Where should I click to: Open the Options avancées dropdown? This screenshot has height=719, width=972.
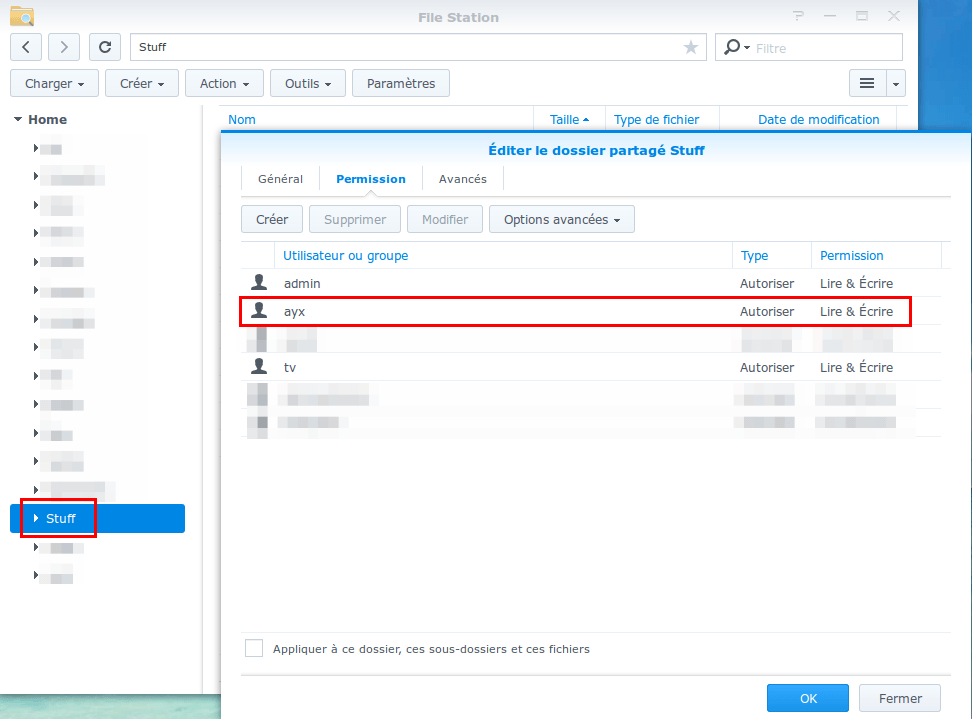coord(562,219)
